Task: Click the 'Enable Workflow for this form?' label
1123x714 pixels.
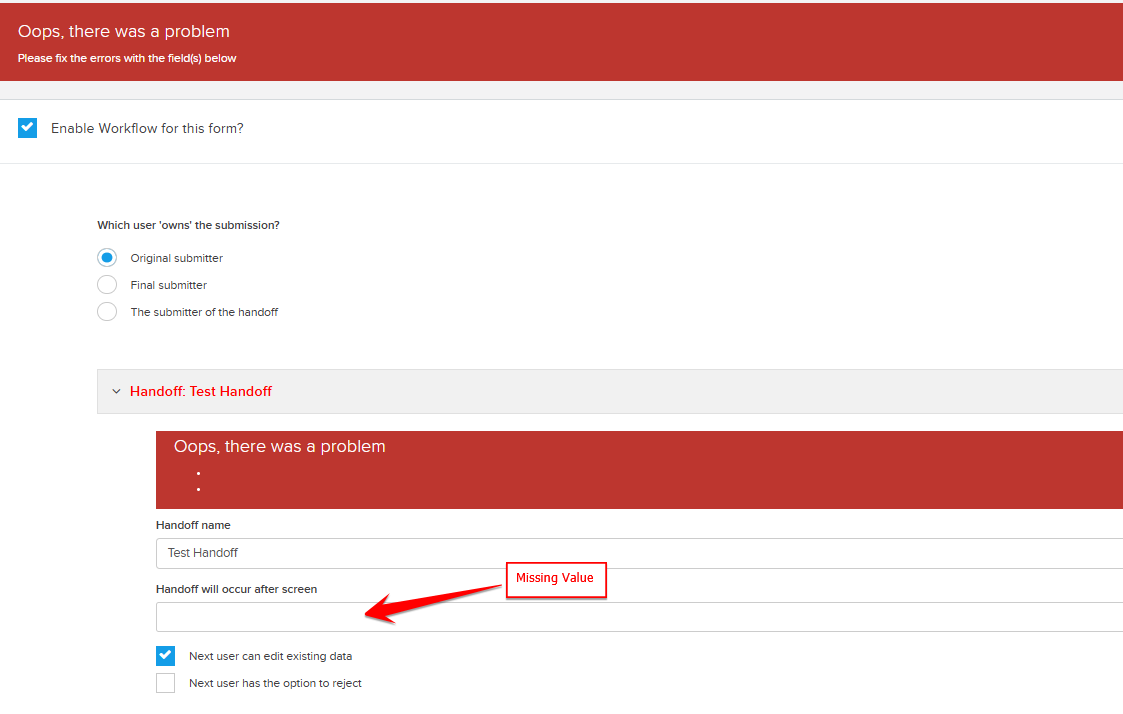Action: pos(147,129)
